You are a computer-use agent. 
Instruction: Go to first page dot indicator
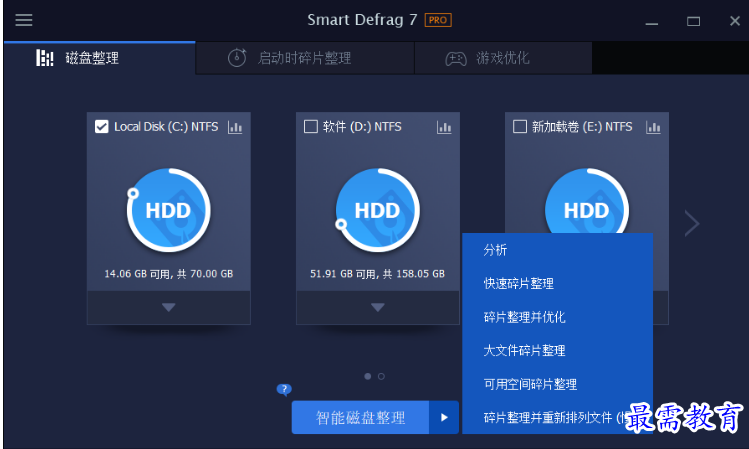pos(367,376)
